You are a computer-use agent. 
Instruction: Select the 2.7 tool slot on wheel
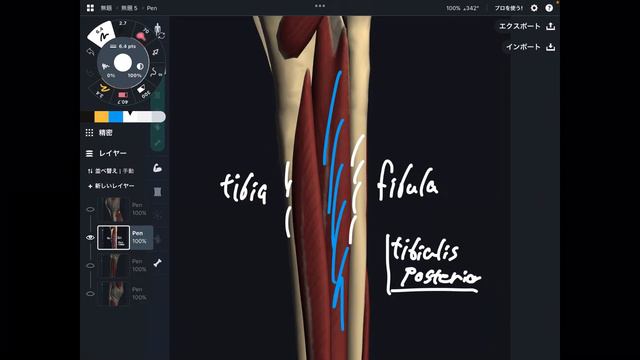(x=123, y=24)
